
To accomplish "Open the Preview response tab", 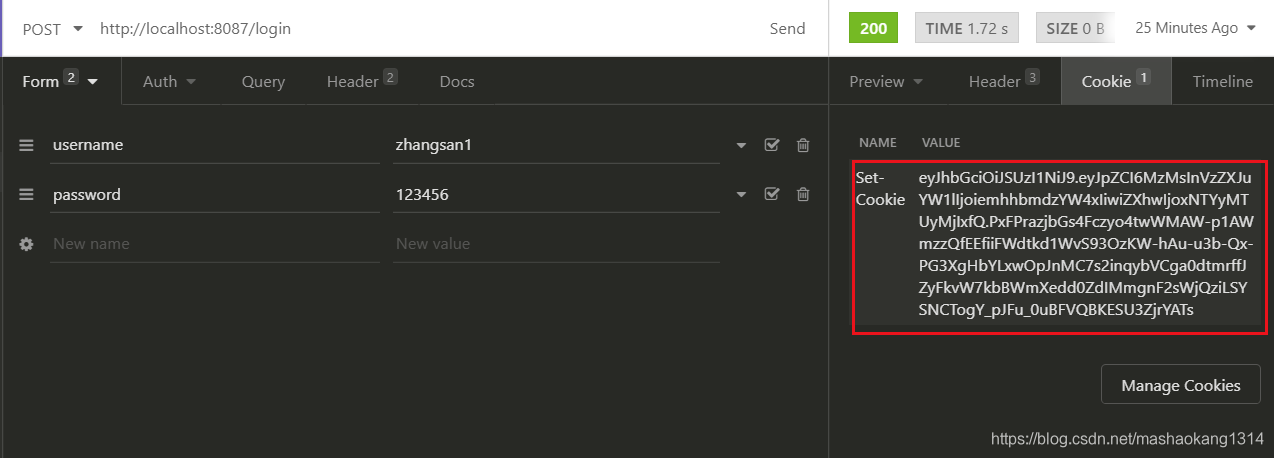I will pyautogui.click(x=886, y=82).
